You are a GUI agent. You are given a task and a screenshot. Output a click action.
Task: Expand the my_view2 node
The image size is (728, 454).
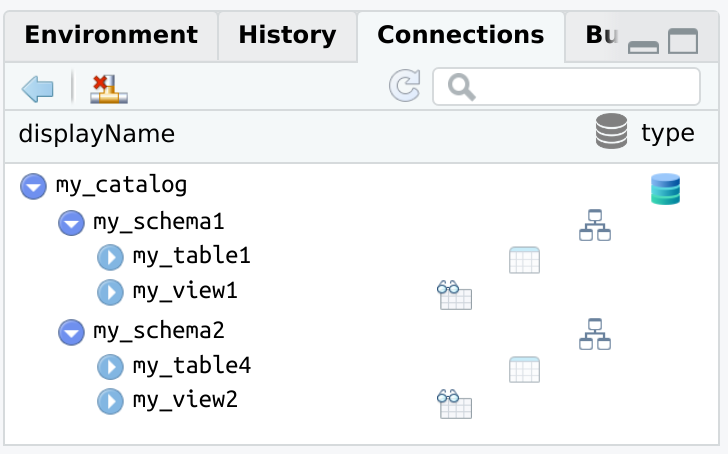pyautogui.click(x=109, y=402)
